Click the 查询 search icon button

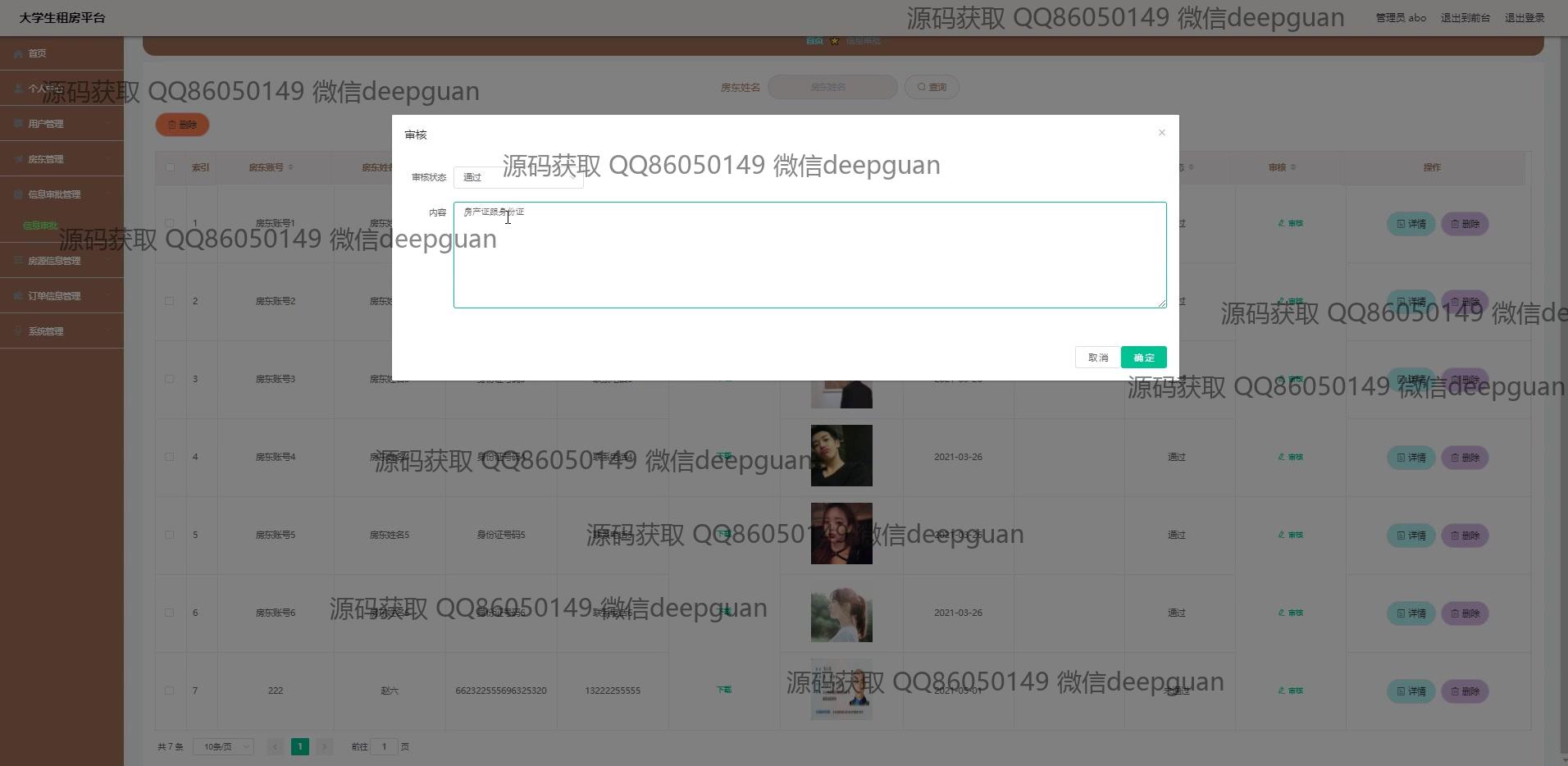point(932,87)
